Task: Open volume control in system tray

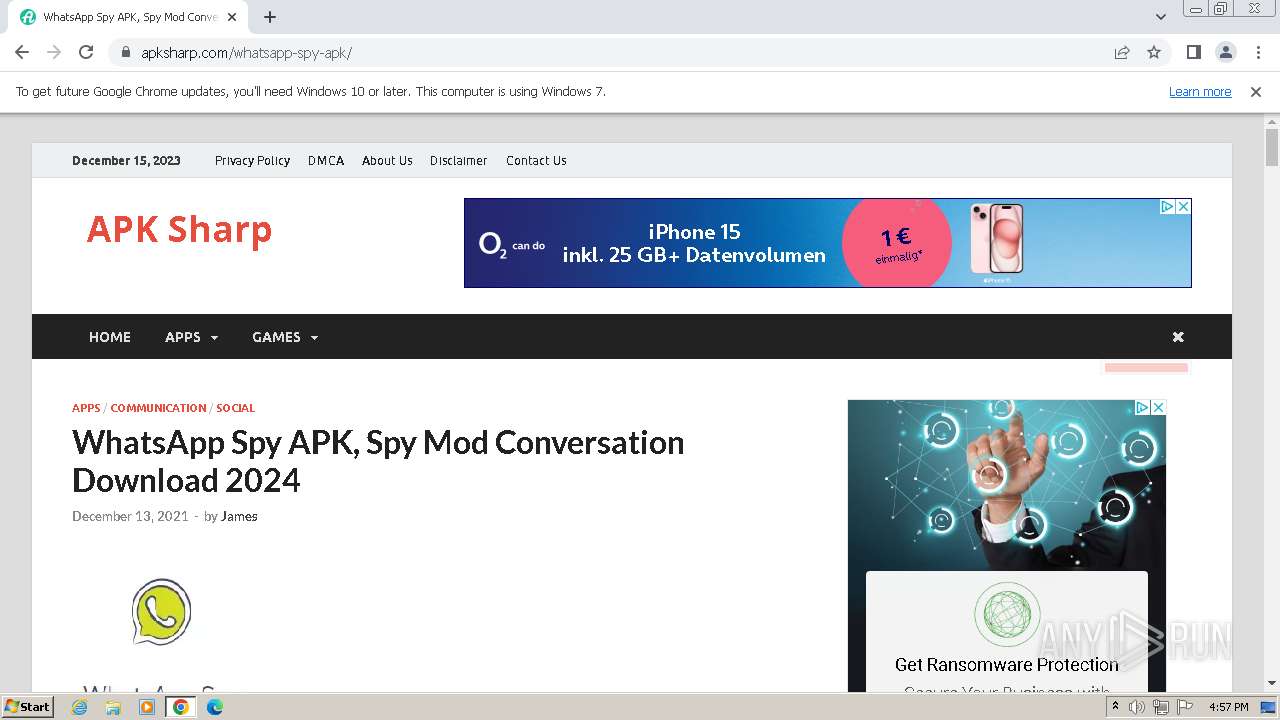Action: click(1137, 707)
